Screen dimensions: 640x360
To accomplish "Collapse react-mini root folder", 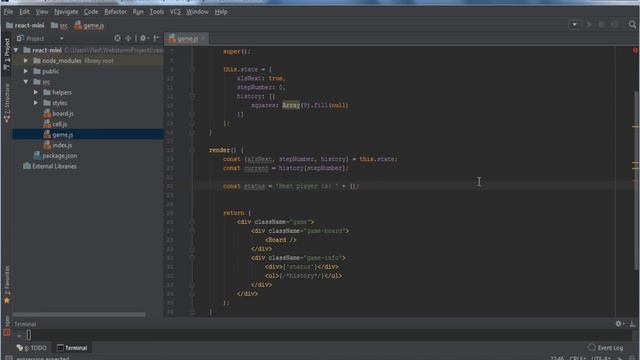I will [x=16, y=50].
